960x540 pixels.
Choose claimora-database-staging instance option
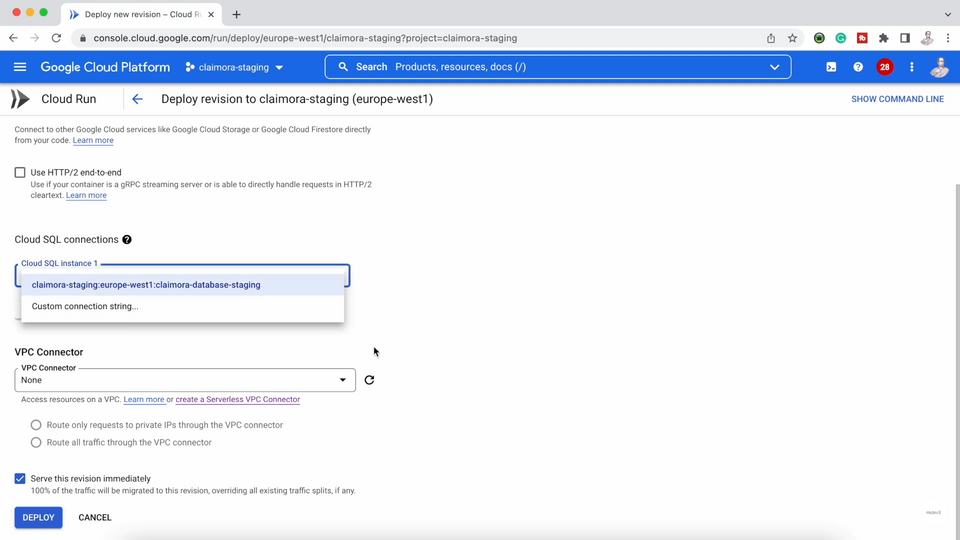[182, 285]
